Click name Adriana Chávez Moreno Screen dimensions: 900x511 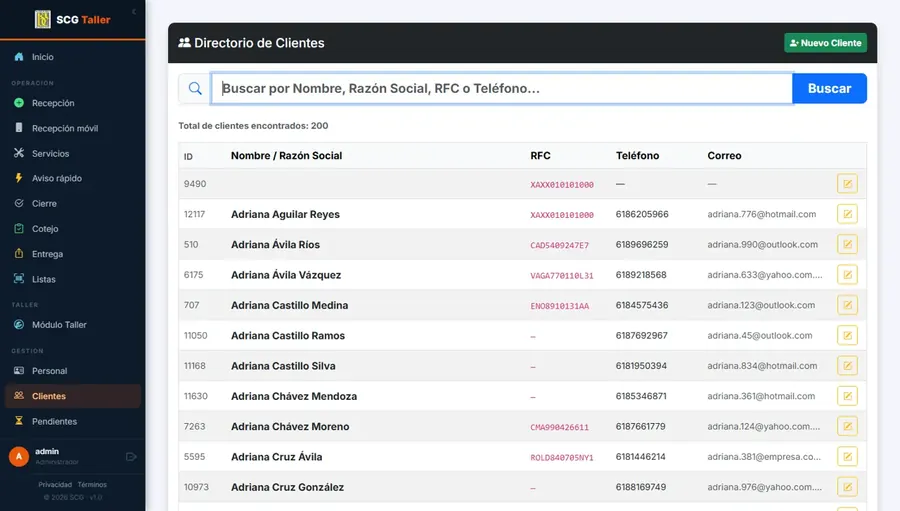pos(290,427)
